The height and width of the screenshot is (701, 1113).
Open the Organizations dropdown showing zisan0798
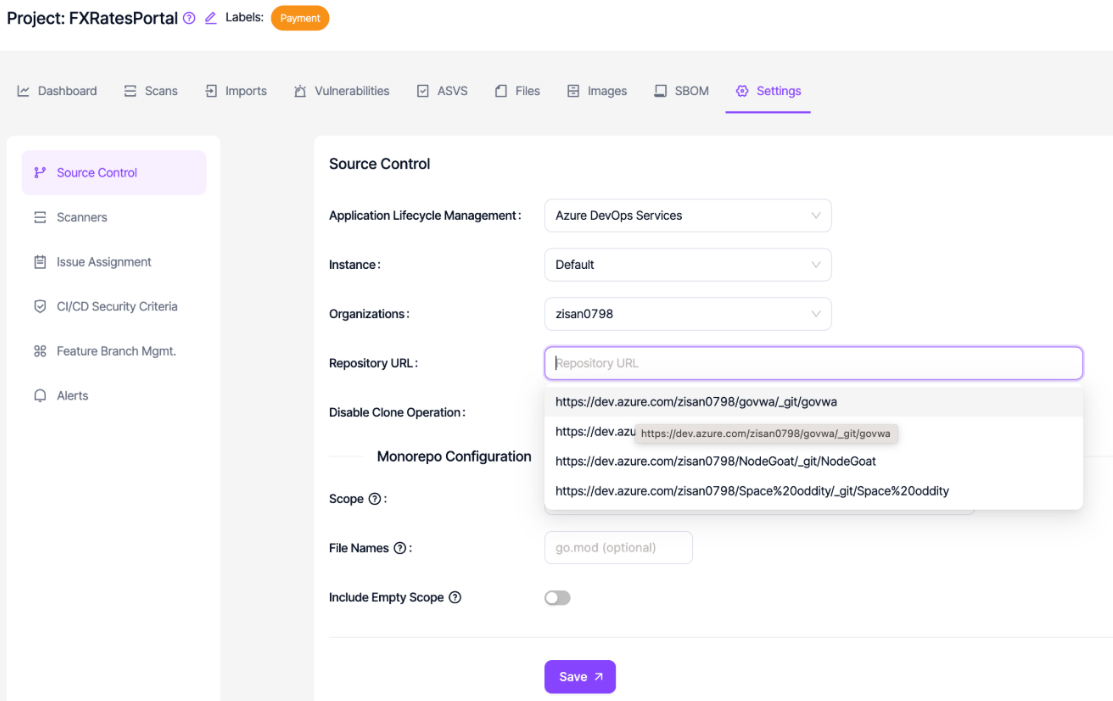687,313
